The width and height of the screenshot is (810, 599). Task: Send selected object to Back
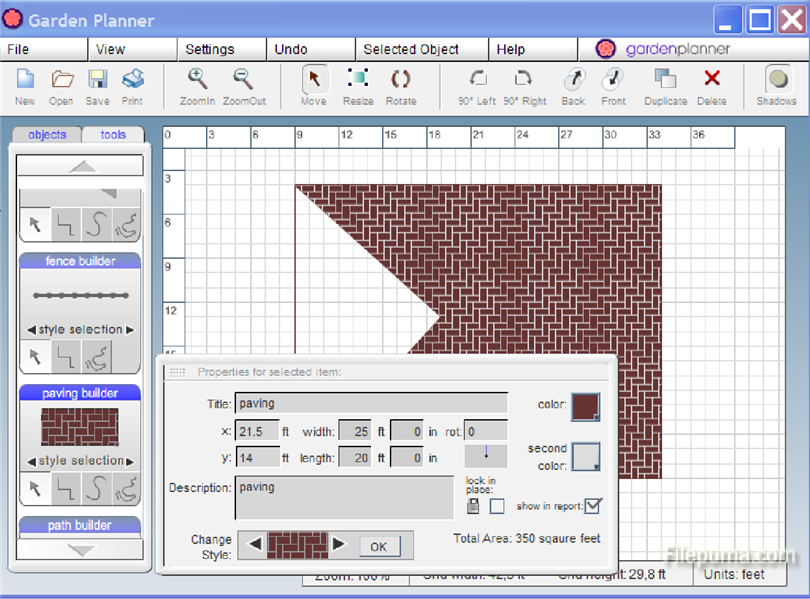(x=573, y=80)
